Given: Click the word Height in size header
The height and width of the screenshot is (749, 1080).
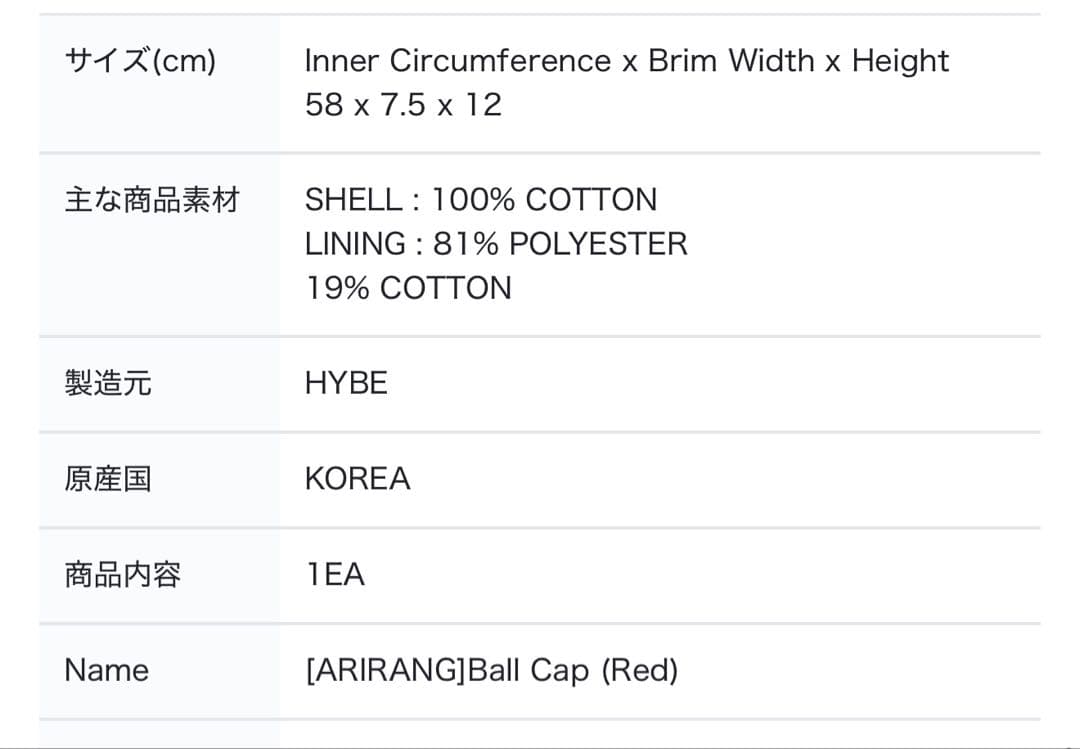Looking at the screenshot, I should click(x=901, y=61).
